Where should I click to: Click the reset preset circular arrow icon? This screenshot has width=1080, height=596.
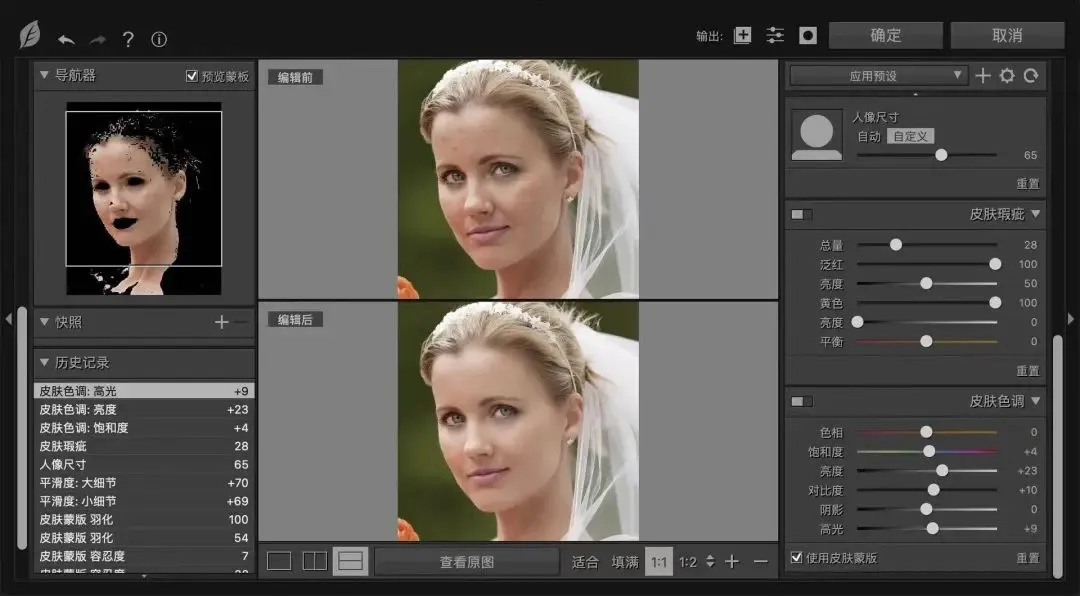click(x=1031, y=76)
